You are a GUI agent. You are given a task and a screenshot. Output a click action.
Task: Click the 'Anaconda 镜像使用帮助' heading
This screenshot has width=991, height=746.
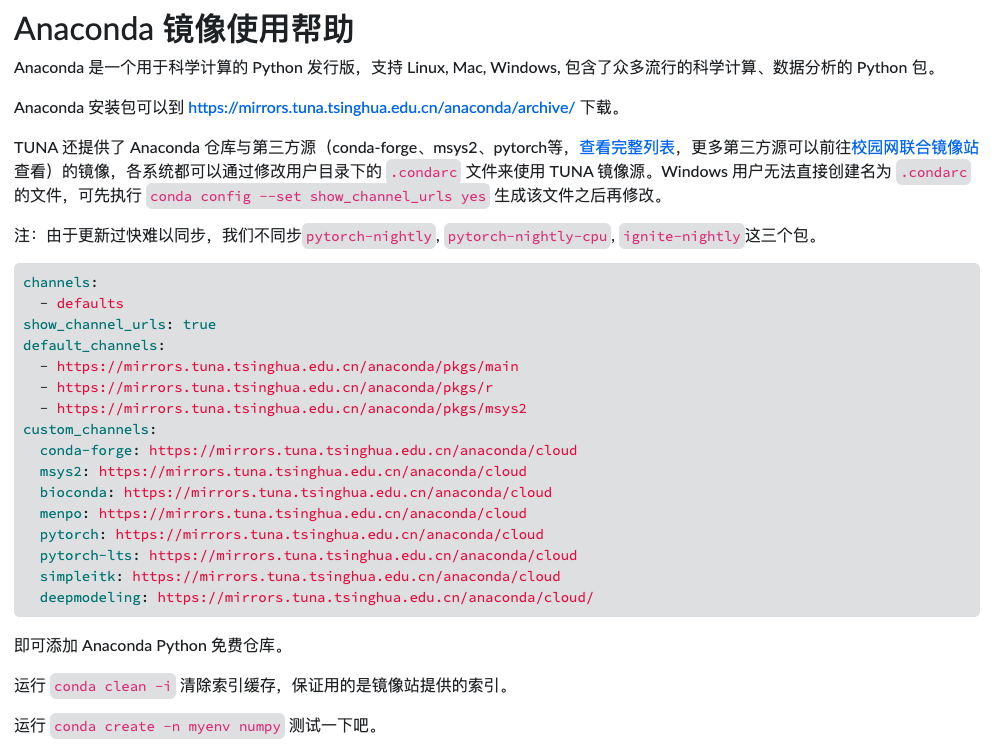pos(183,29)
